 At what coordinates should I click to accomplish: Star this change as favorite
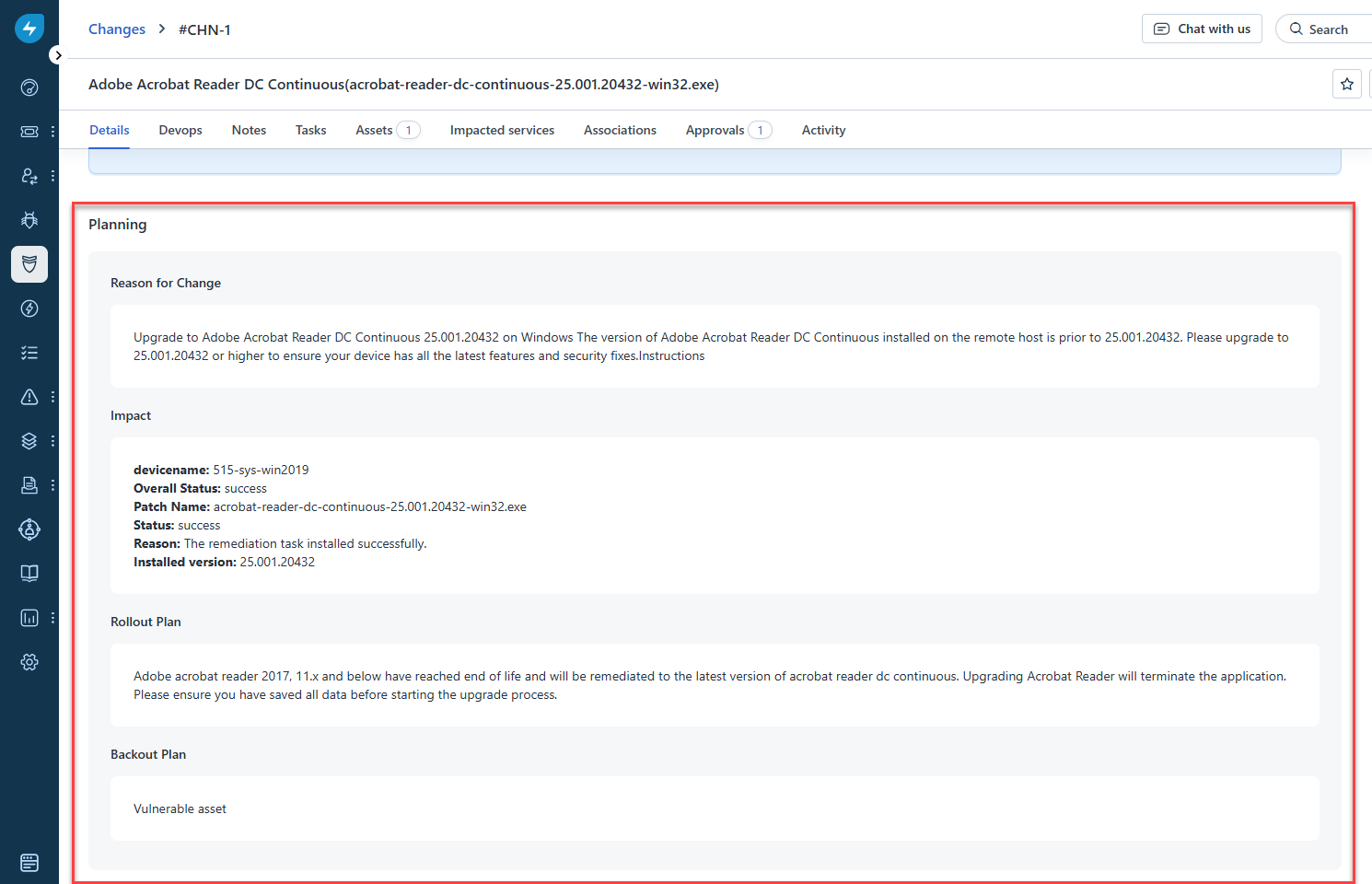pos(1347,84)
